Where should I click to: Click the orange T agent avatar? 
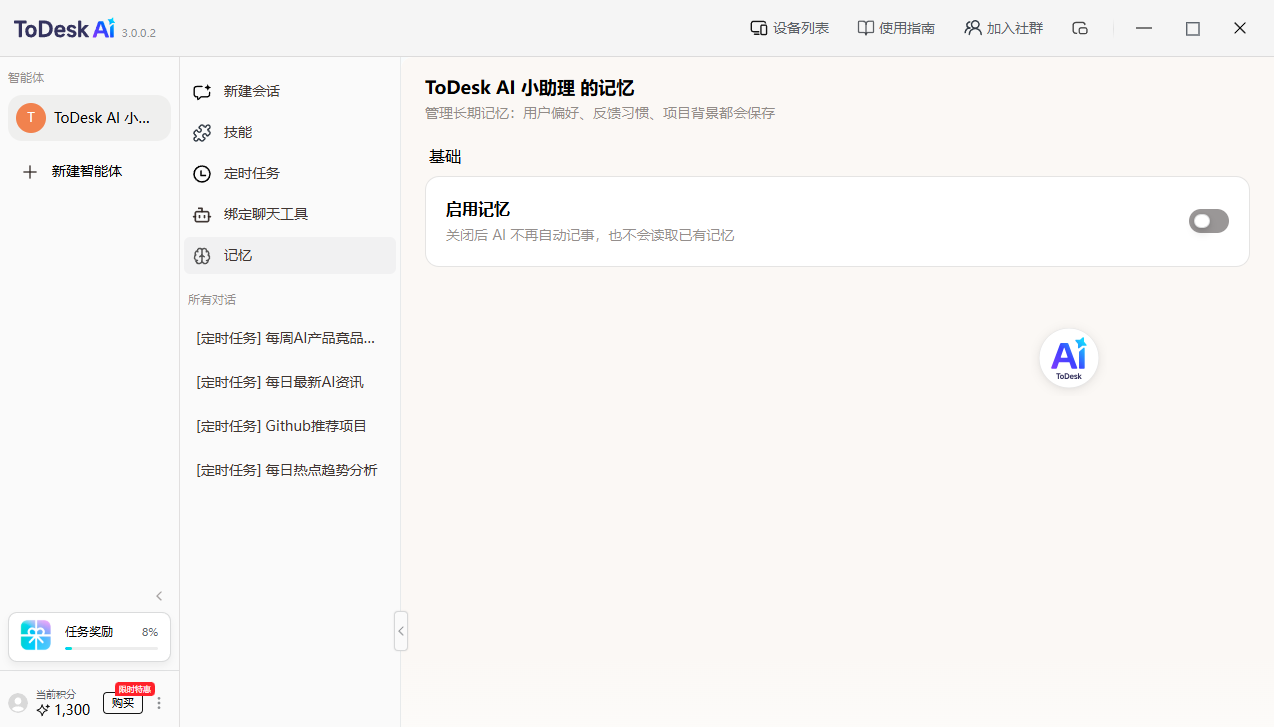[x=31, y=118]
